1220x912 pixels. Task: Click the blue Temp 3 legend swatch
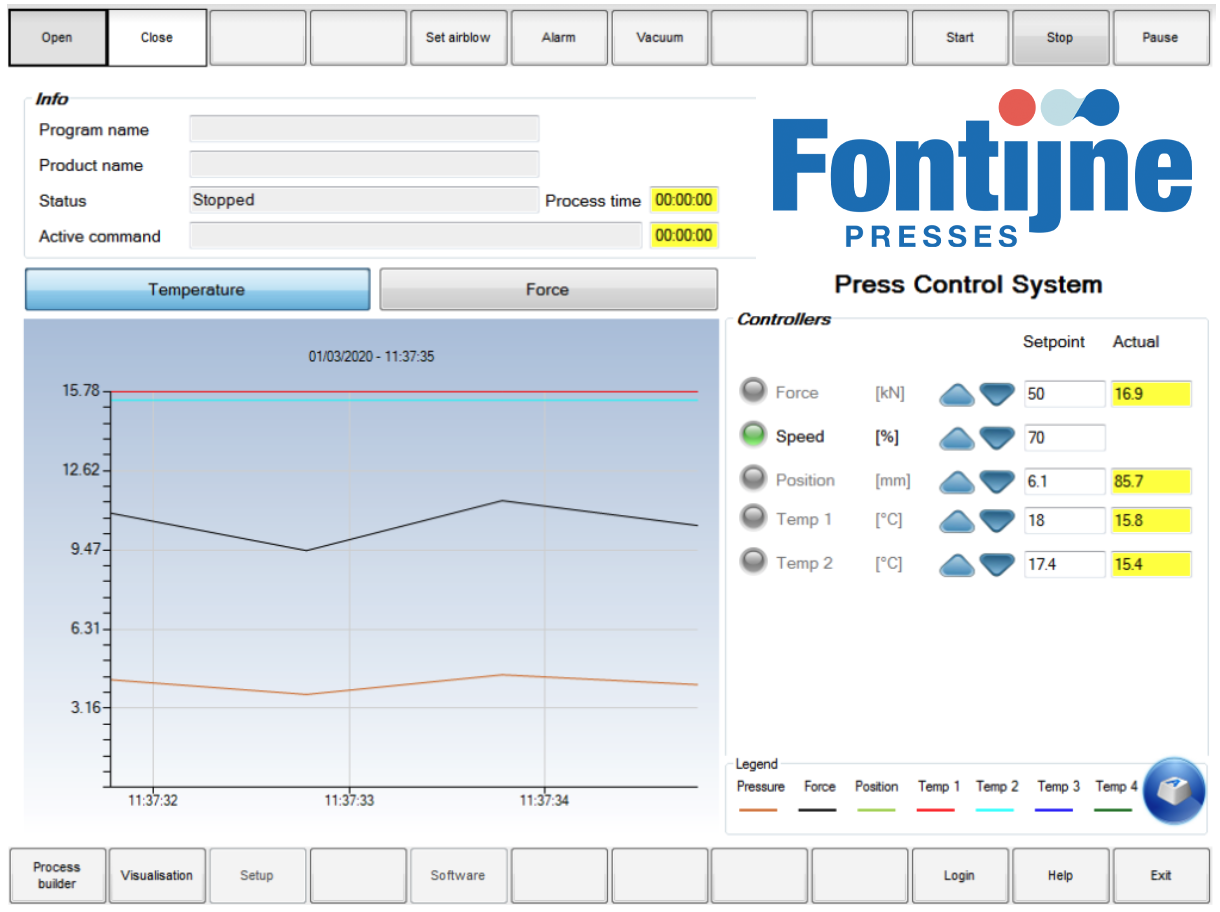pyautogui.click(x=1054, y=810)
